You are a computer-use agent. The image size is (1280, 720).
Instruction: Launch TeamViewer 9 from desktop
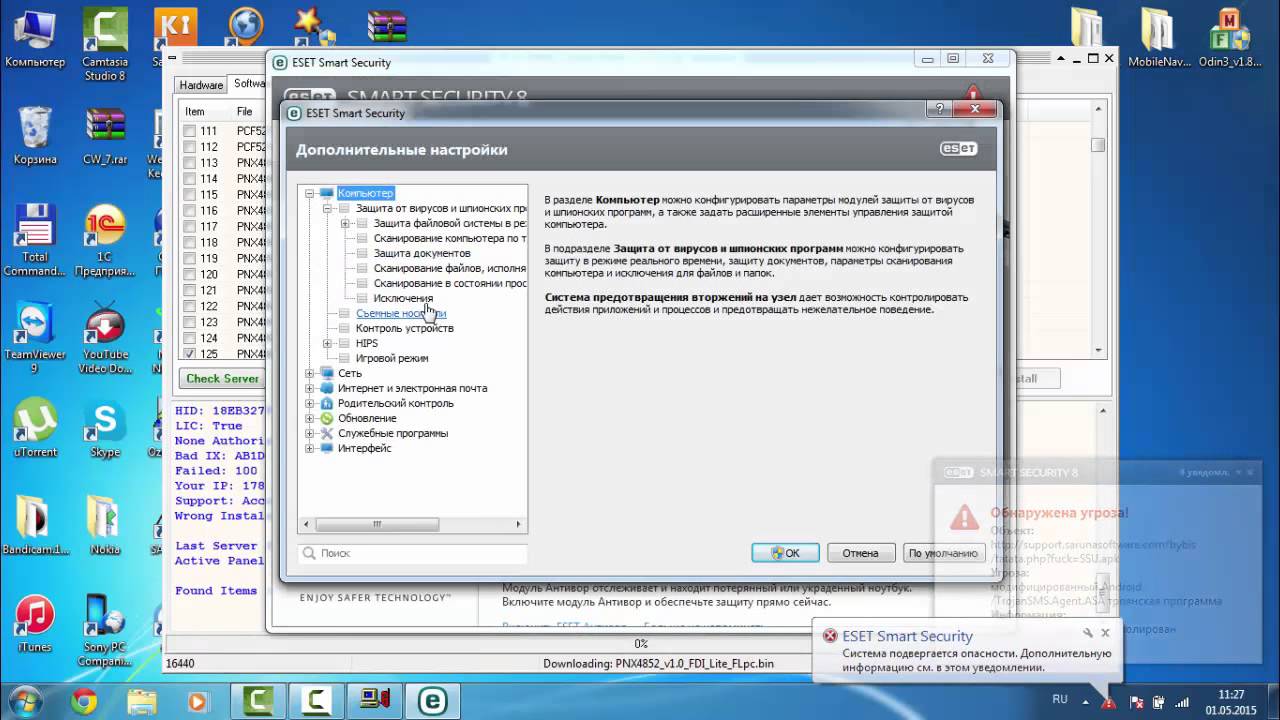35,338
